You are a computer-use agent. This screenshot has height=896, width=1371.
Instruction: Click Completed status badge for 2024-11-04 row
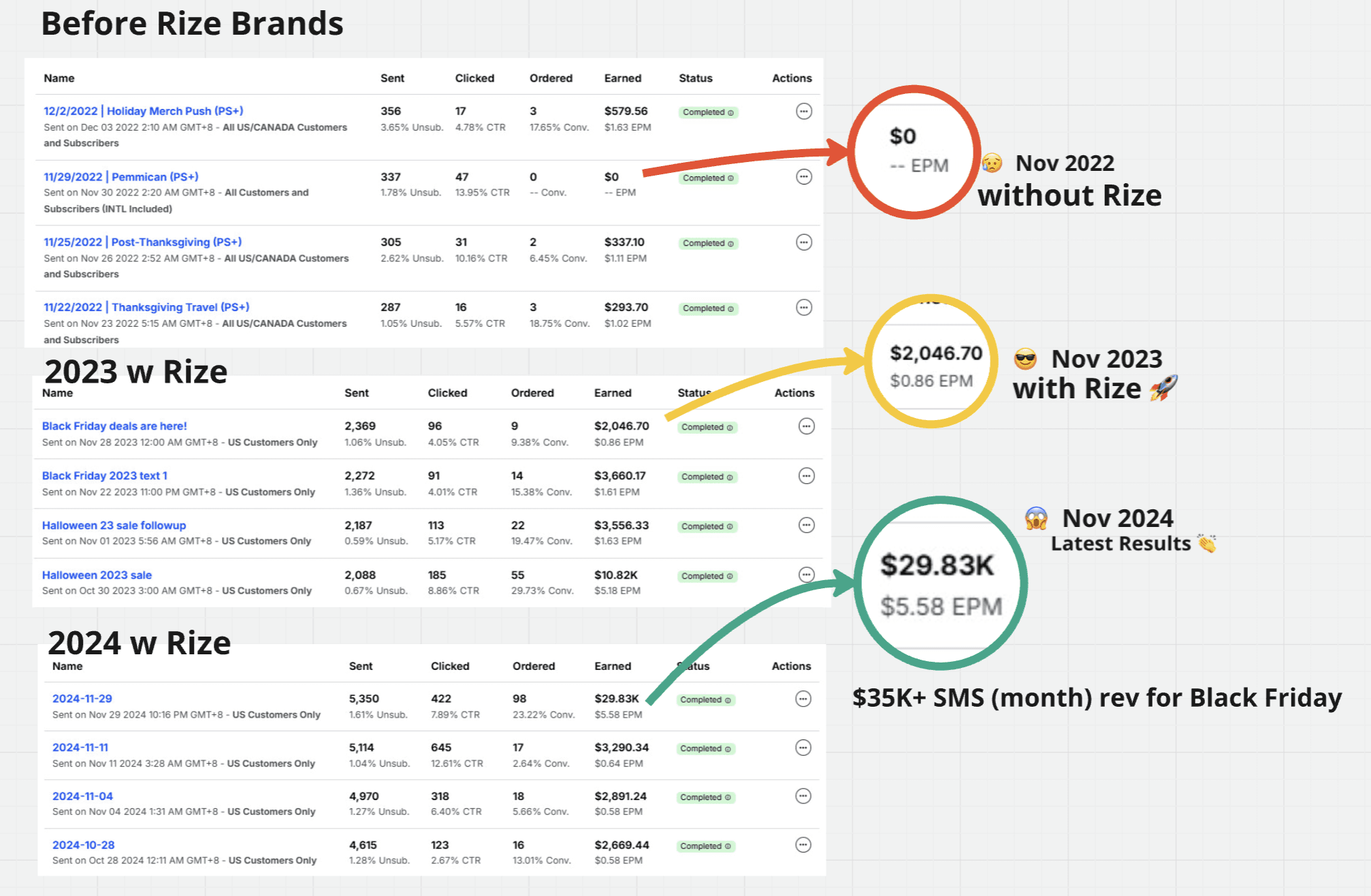[705, 797]
